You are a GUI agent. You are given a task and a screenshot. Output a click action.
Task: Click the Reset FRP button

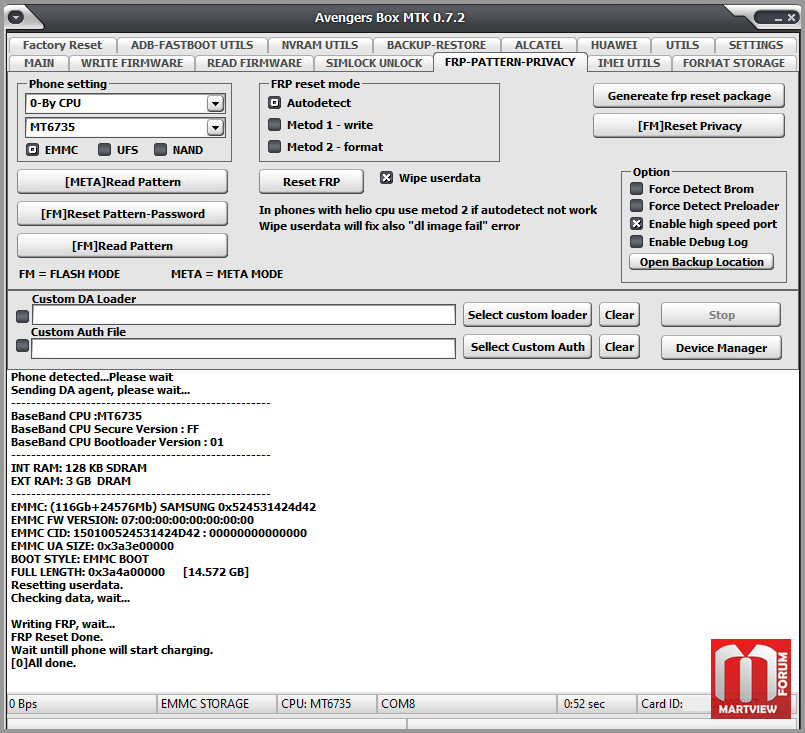point(312,182)
